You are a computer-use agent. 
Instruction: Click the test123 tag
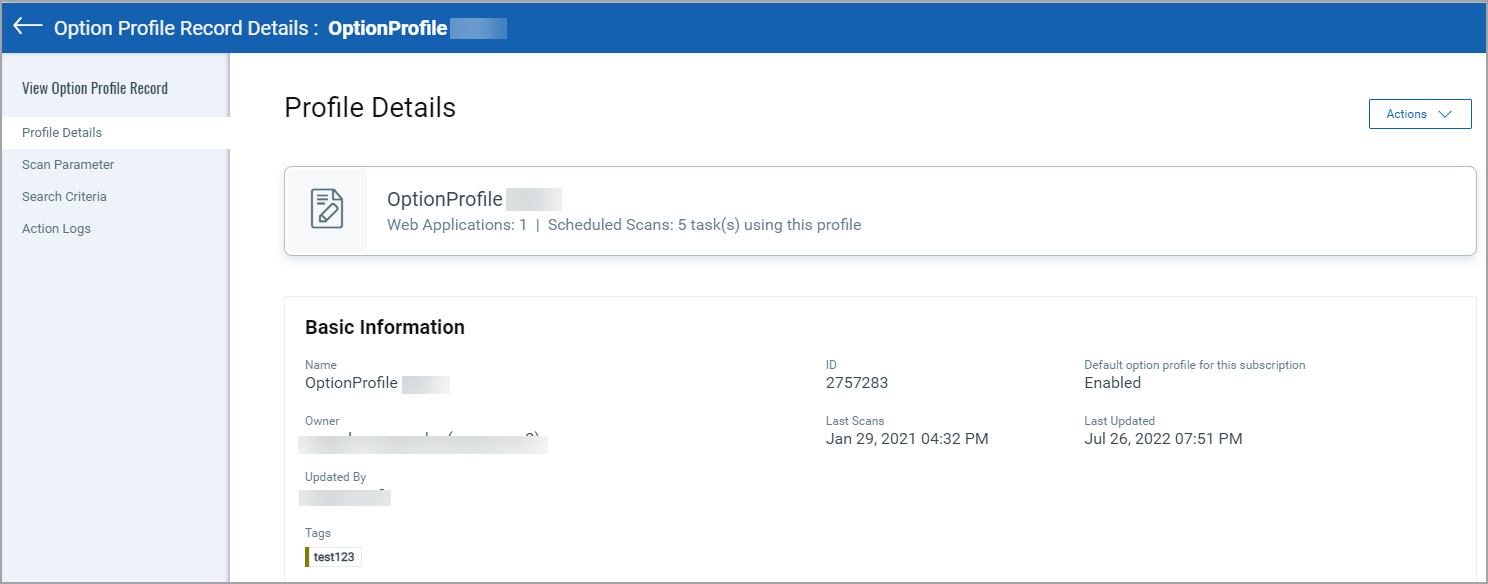pyautogui.click(x=334, y=556)
